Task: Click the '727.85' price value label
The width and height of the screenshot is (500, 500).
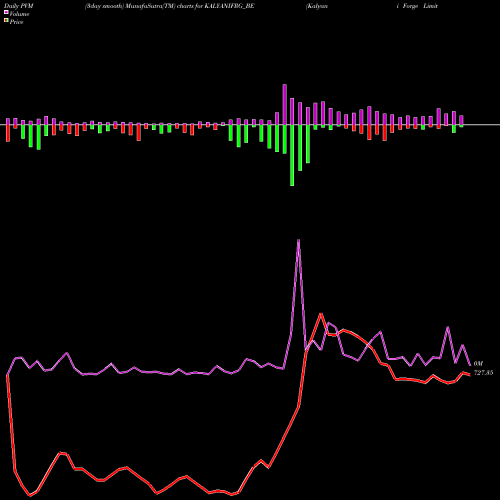Action: pyautogui.click(x=483, y=373)
